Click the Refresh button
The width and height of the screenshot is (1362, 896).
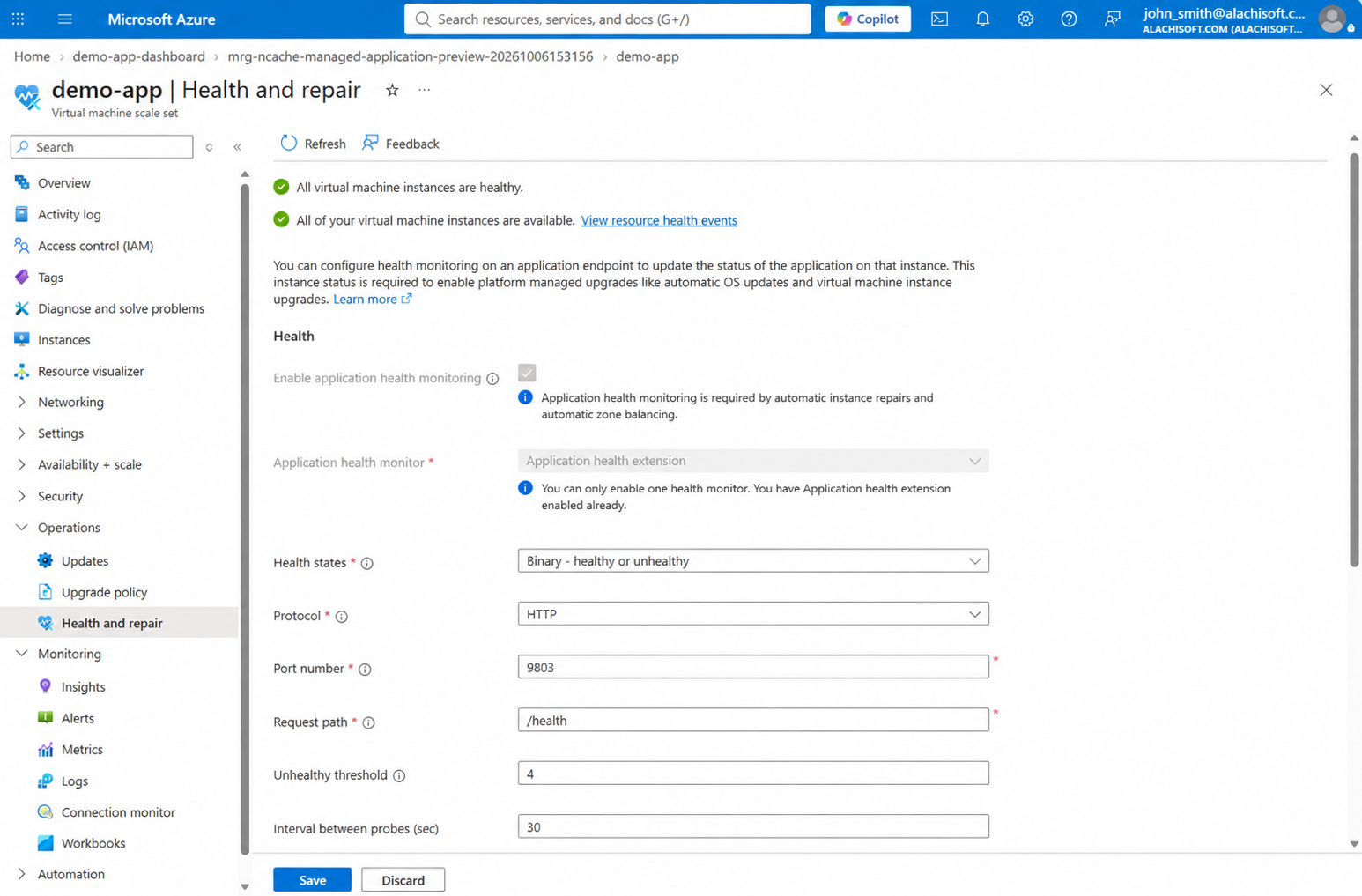coord(314,144)
